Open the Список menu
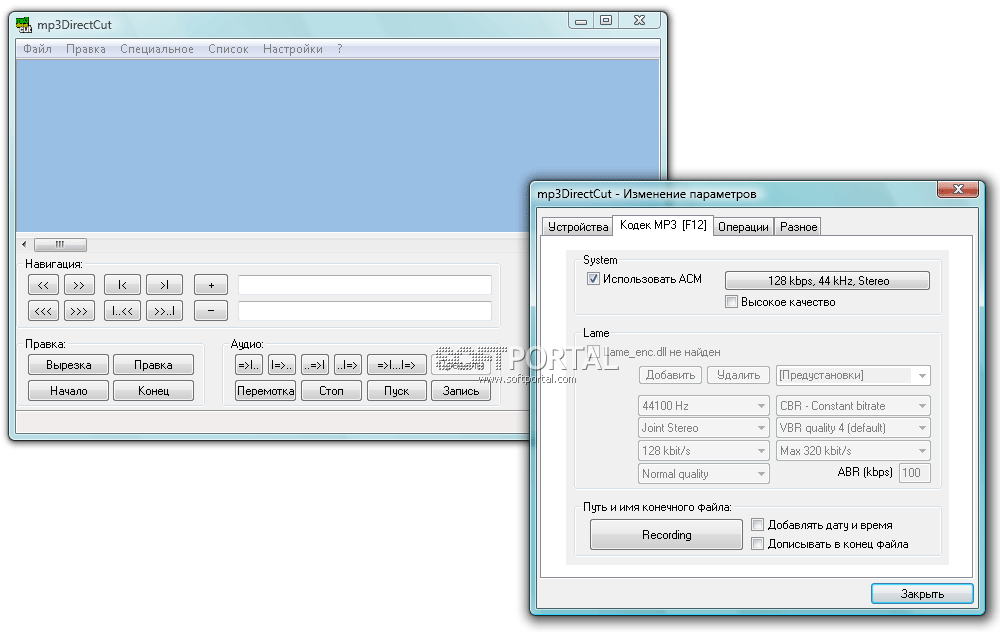Image resolution: width=1000 pixels, height=632 pixels. 228,49
